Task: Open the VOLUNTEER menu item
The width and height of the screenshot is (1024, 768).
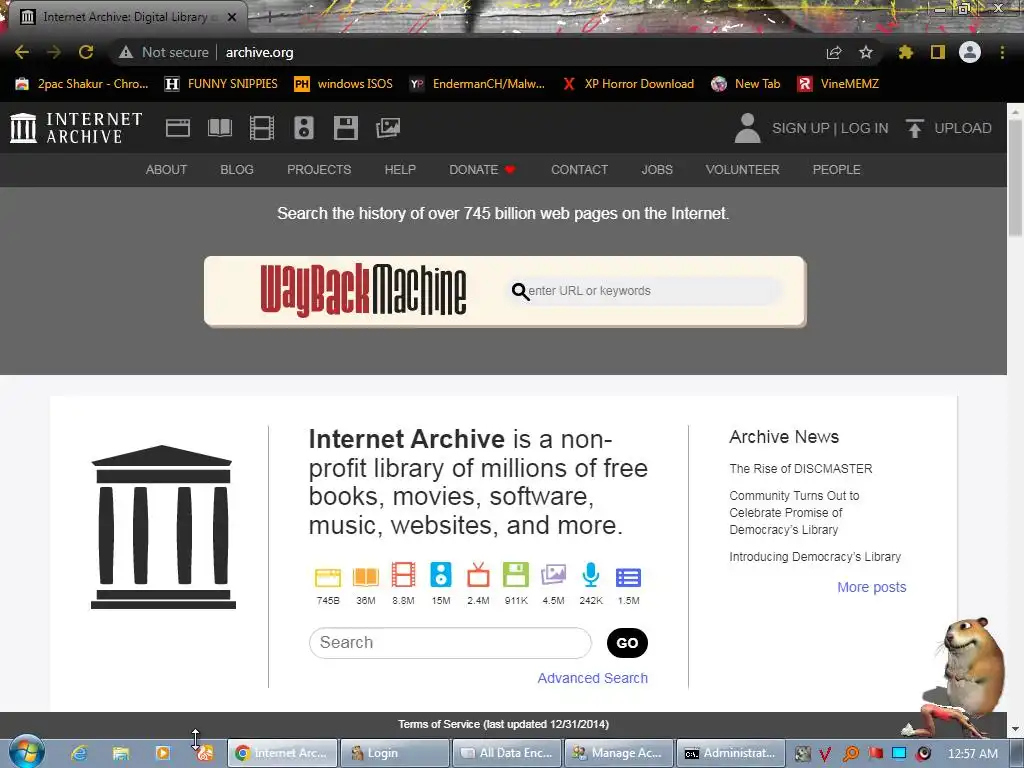Action: (742, 170)
